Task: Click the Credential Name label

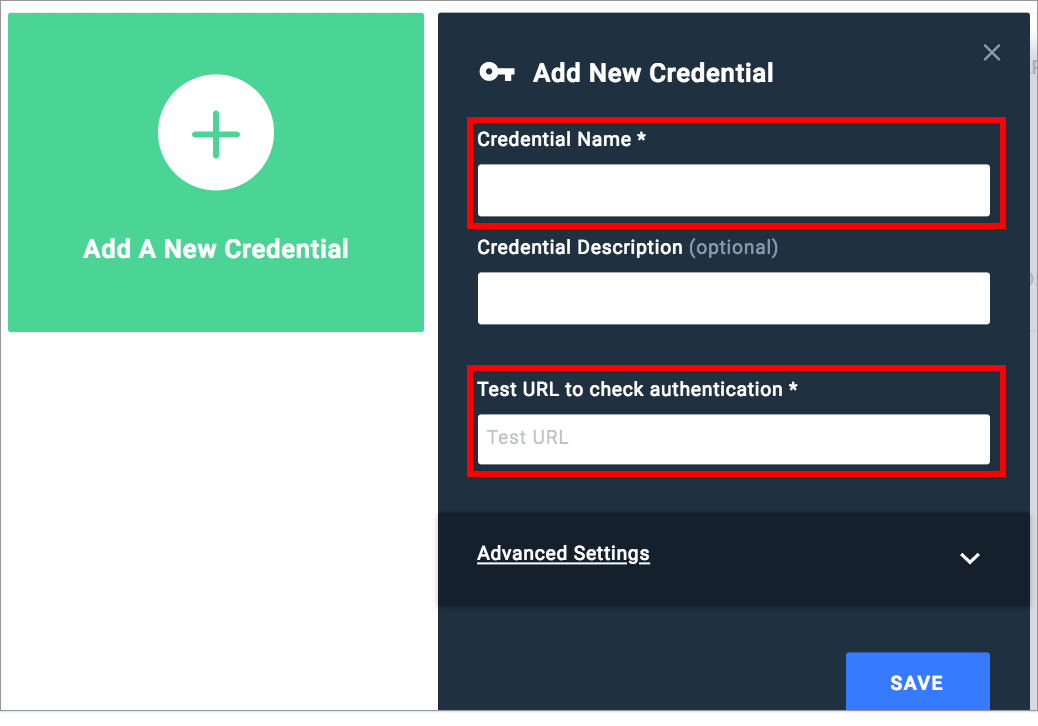Action: (x=554, y=139)
